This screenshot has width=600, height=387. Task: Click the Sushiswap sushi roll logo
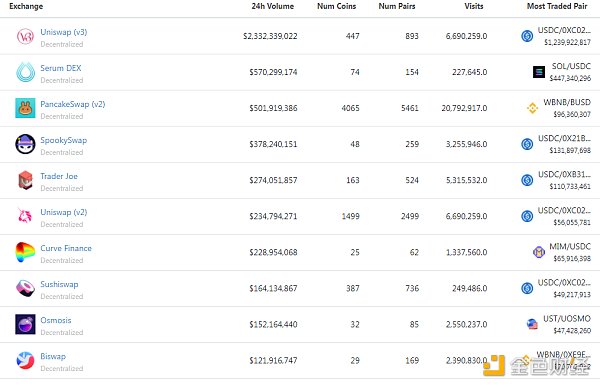[x=25, y=288]
